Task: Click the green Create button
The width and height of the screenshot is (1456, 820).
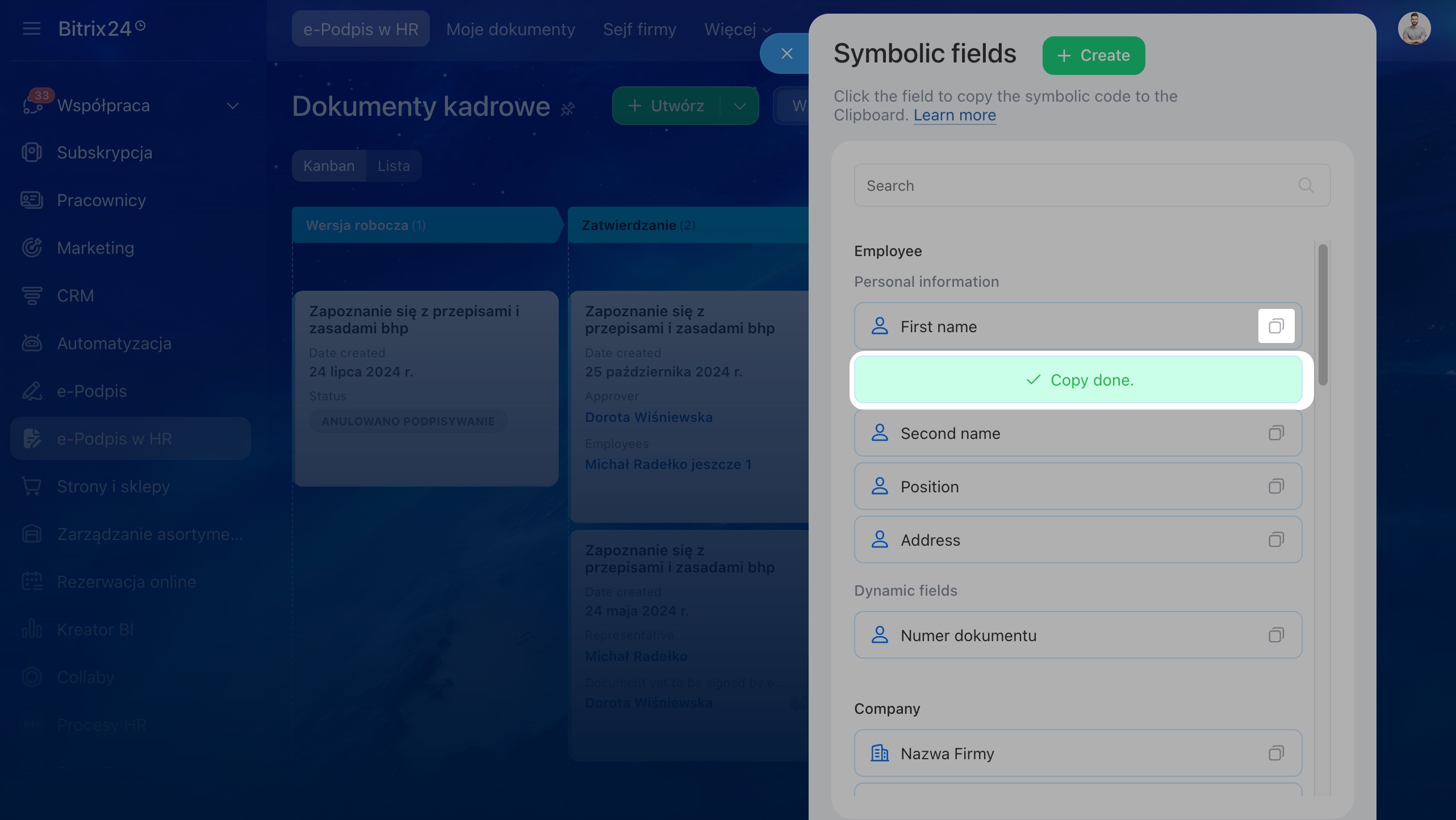Action: click(1093, 56)
